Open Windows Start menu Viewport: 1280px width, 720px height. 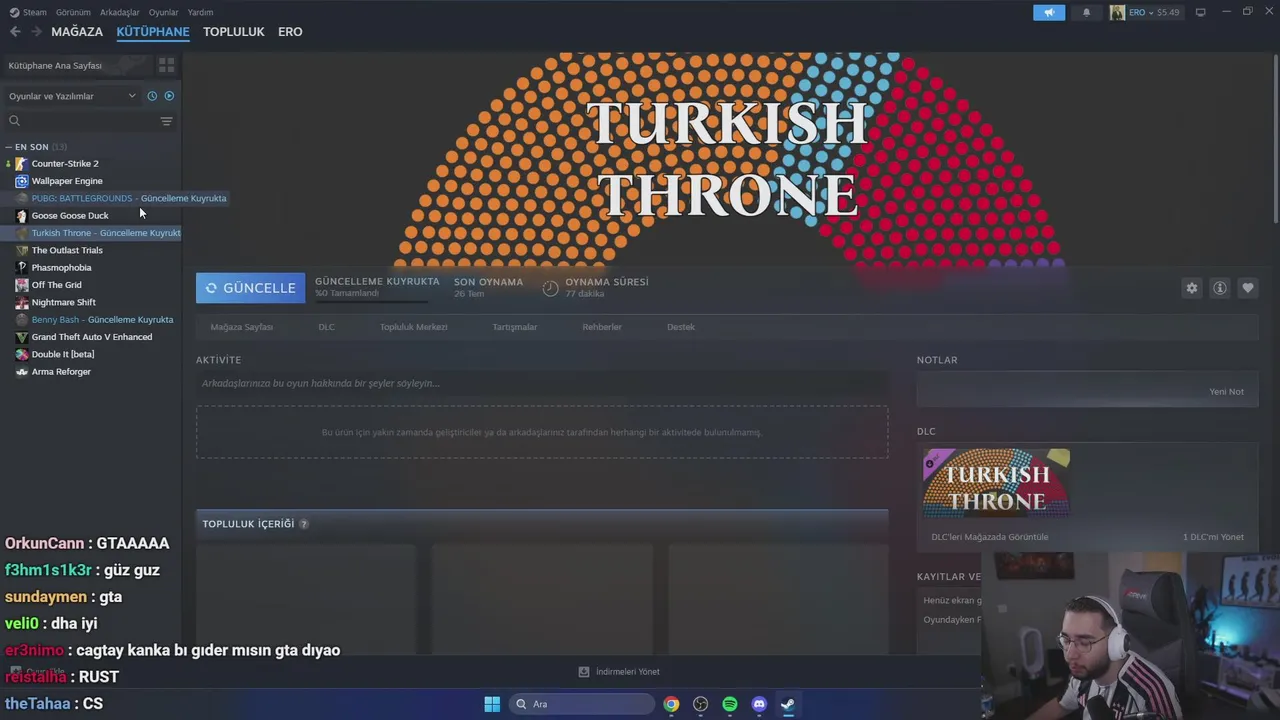(492, 704)
